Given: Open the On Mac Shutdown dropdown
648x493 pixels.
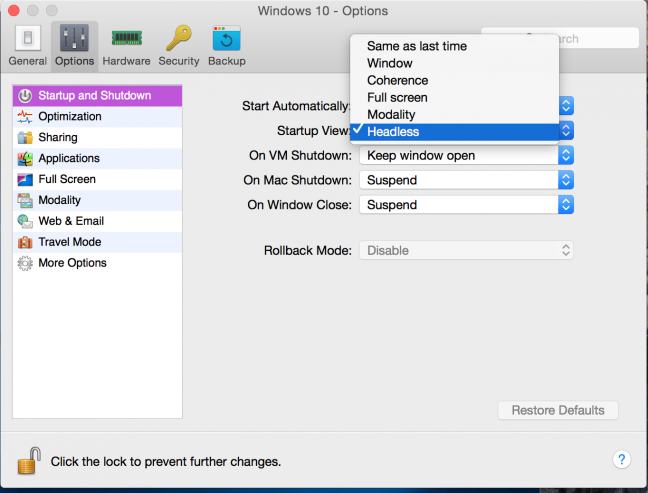Looking at the screenshot, I should [466, 180].
